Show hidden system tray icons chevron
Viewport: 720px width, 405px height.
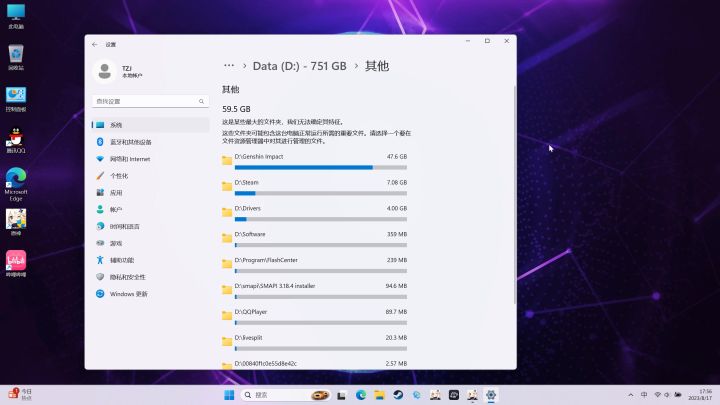point(631,395)
